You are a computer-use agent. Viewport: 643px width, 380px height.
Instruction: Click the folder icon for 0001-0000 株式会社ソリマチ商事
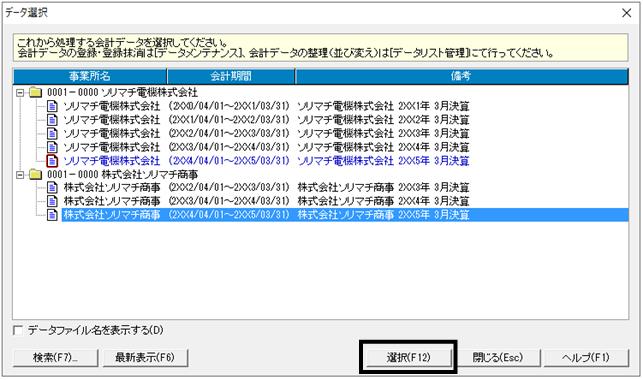click(36, 175)
